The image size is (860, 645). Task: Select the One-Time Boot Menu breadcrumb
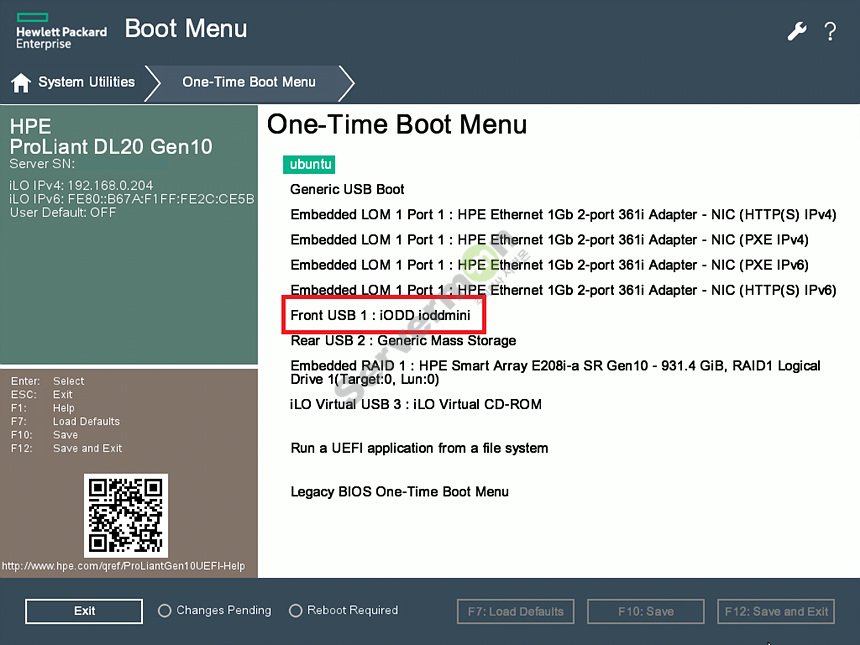click(x=248, y=82)
